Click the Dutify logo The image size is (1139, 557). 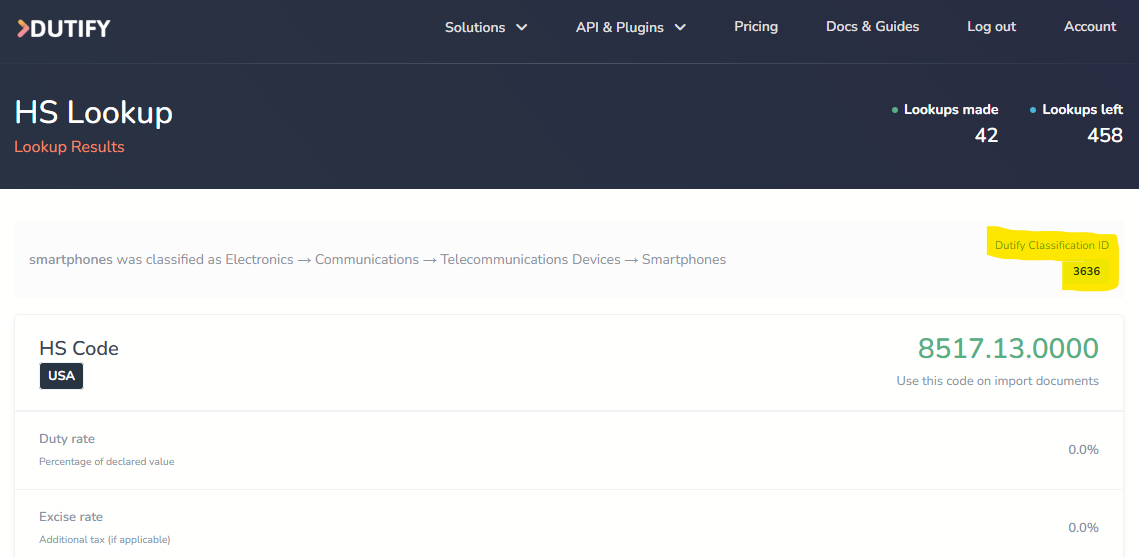click(x=63, y=28)
